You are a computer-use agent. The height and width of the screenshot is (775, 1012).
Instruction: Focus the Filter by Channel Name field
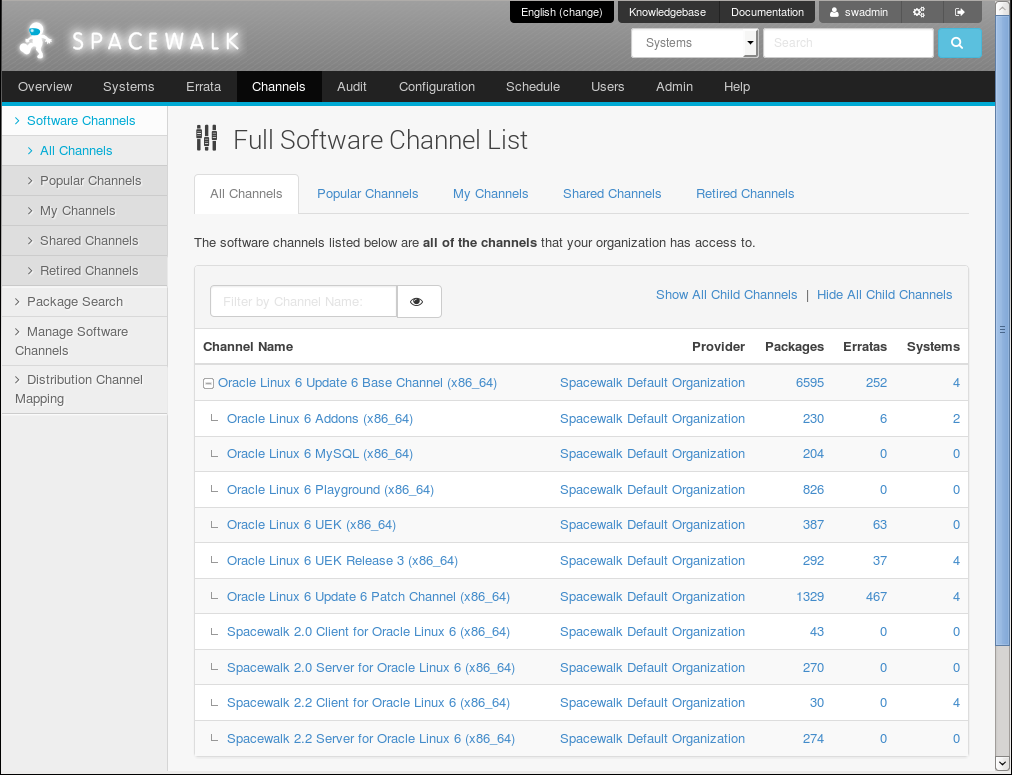point(303,301)
